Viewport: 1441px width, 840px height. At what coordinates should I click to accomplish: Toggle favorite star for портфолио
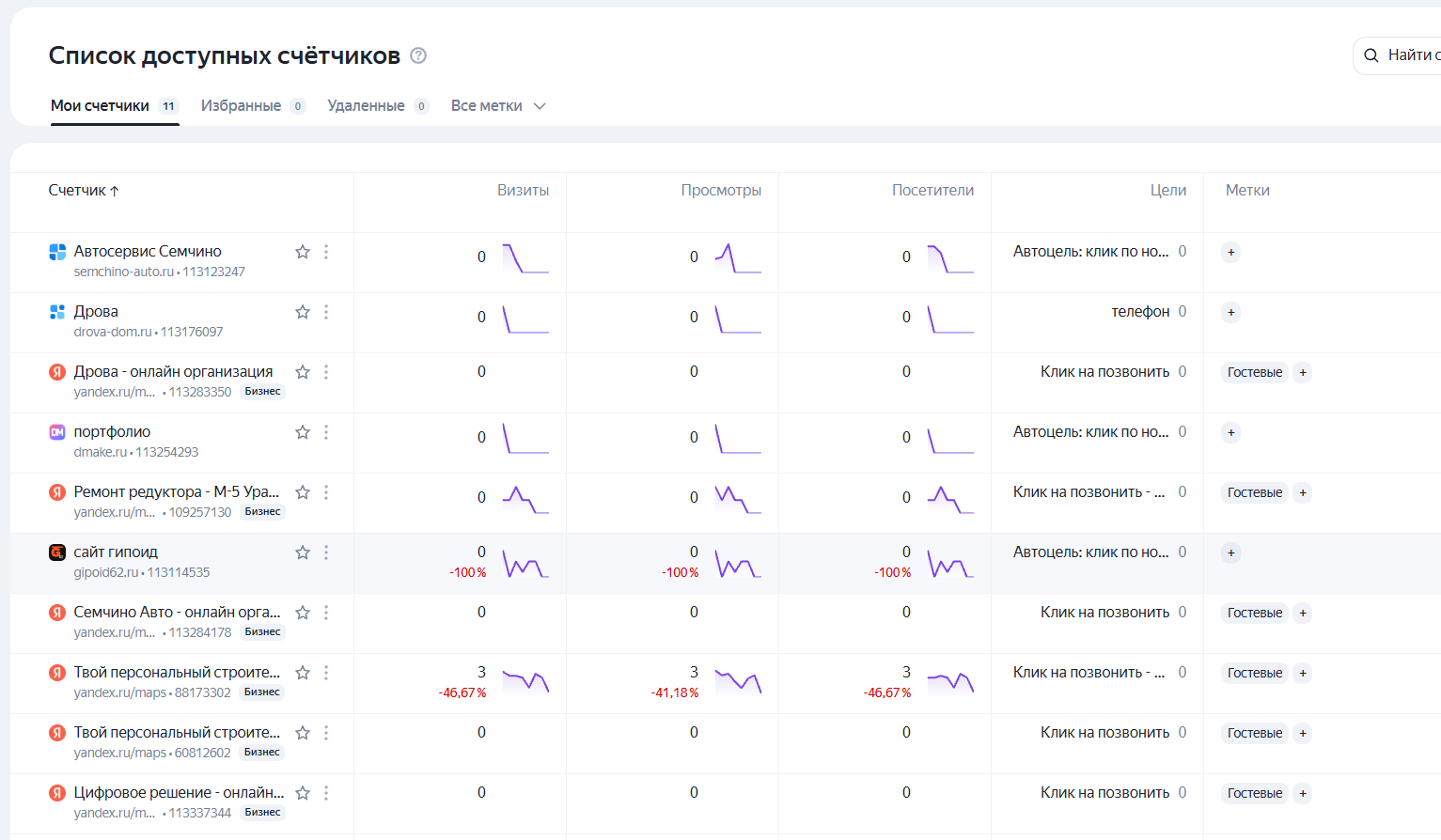coord(303,432)
